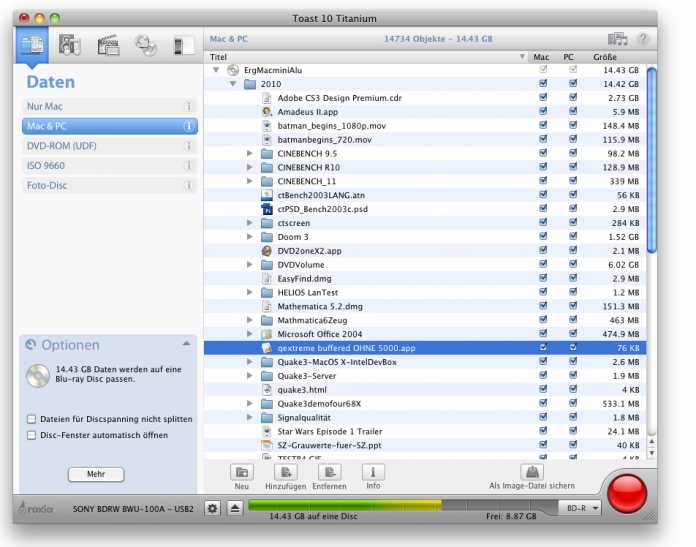696x547 pixels.
Task: Open the help question mark icon
Action: pyautogui.click(x=643, y=39)
